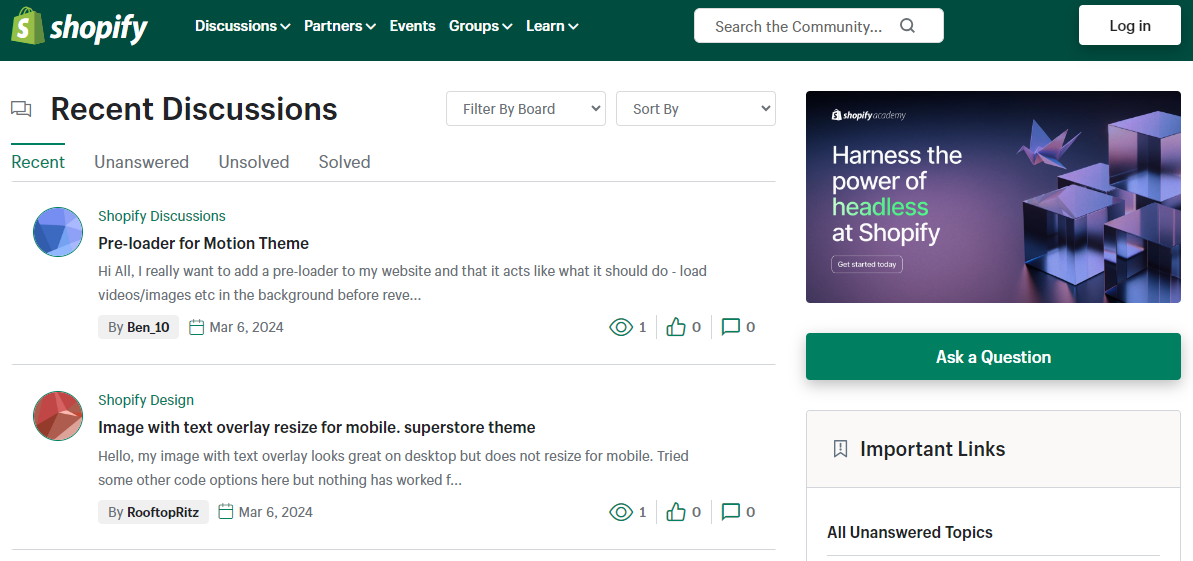
Task: Click the views eye icon on Image overlay post
Action: click(621, 512)
